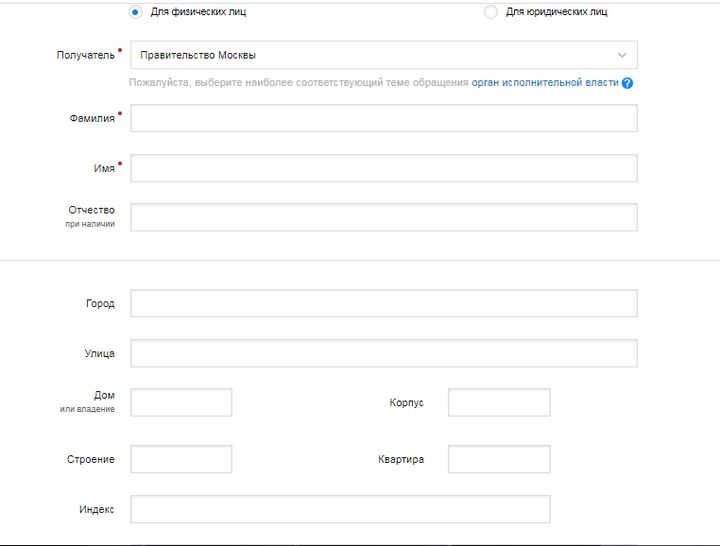The width and height of the screenshot is (720, 546).
Task: Focus the 'Улица' text field
Action: coord(383,353)
